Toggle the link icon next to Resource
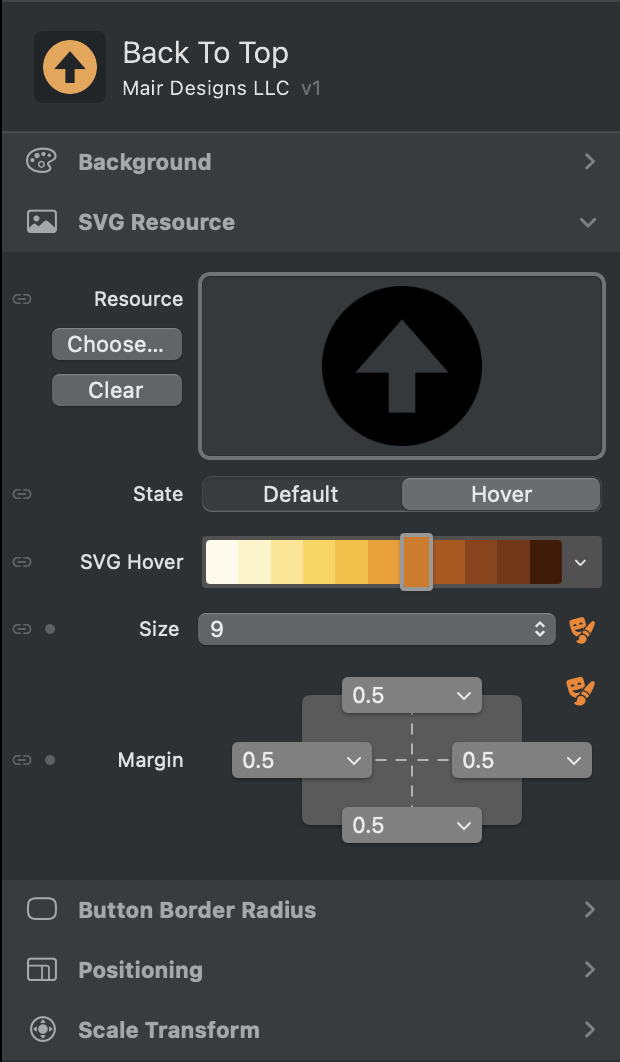The width and height of the screenshot is (620, 1062). click(22, 299)
